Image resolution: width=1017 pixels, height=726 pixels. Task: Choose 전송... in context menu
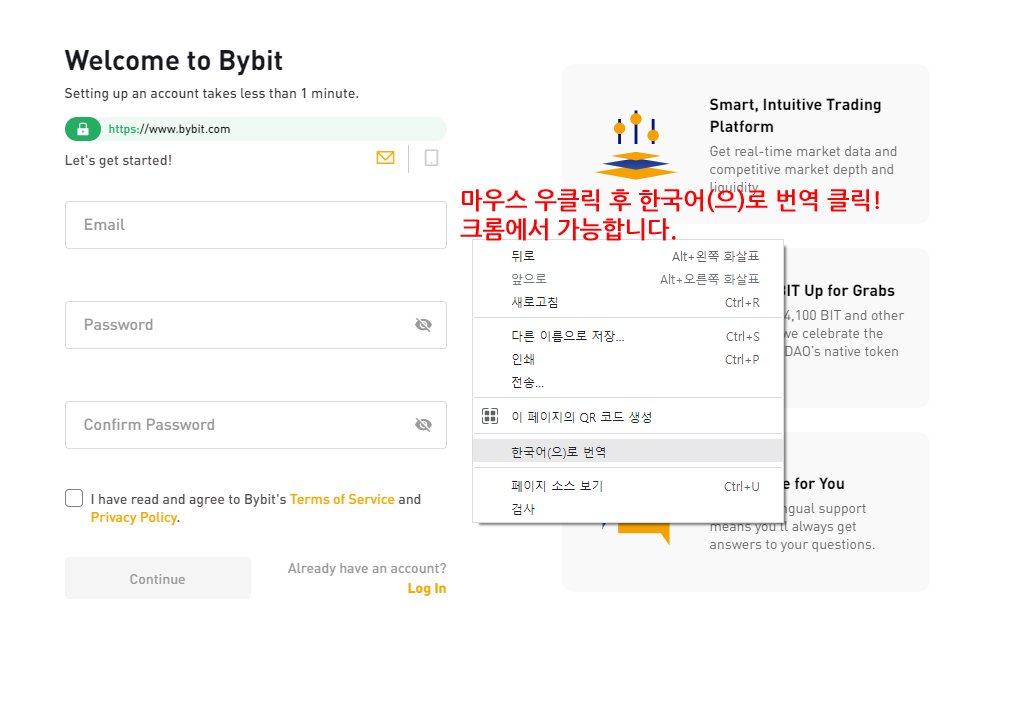[628, 382]
